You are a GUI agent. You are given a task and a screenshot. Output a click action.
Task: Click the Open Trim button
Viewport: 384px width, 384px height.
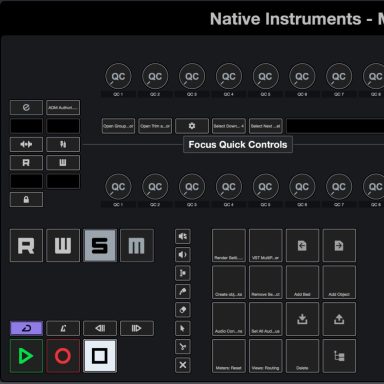coord(155,126)
